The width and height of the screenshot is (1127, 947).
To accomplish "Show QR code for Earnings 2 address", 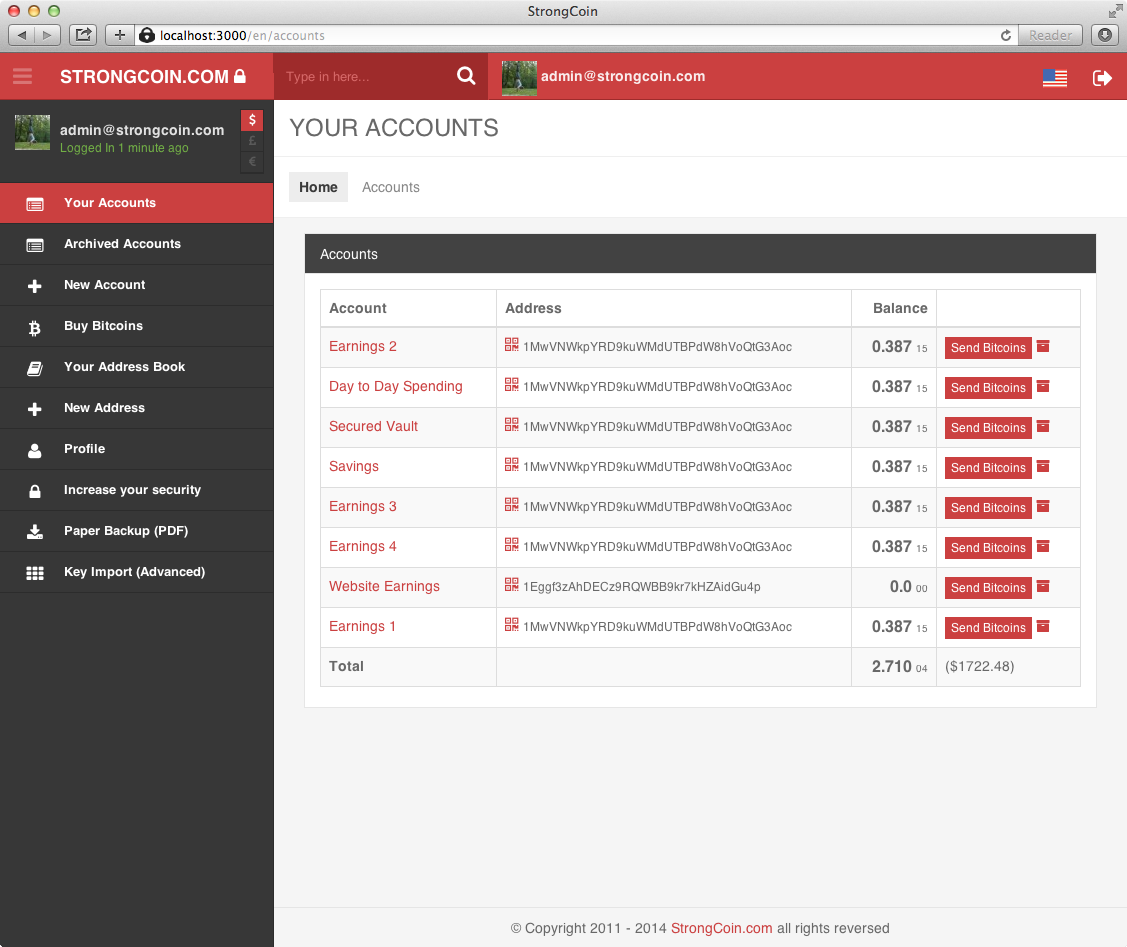I will (x=511, y=345).
